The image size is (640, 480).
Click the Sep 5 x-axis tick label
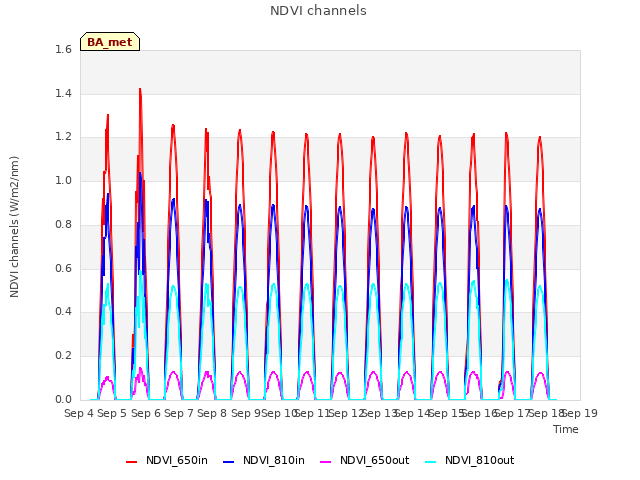pyautogui.click(x=112, y=413)
